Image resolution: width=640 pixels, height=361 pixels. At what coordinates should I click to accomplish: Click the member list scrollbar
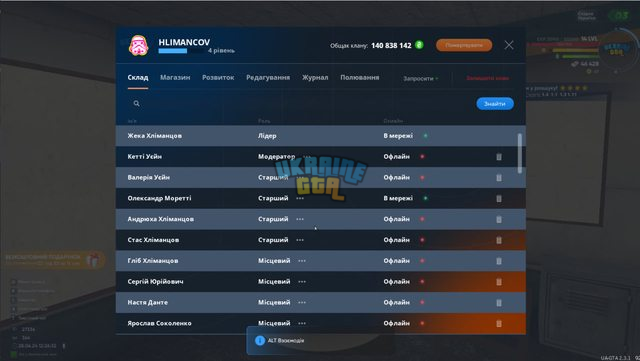(x=520, y=153)
